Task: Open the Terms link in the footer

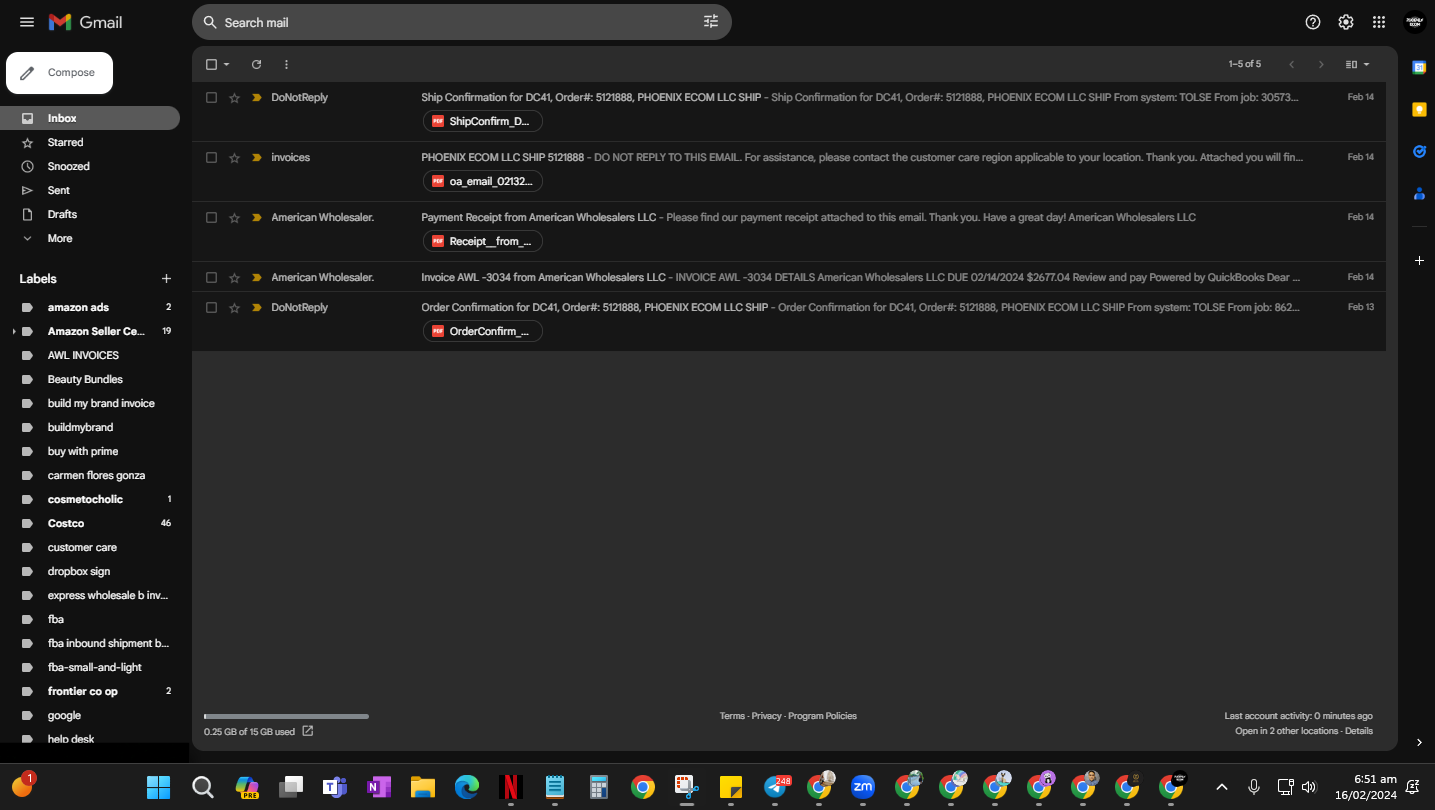Action: (x=732, y=716)
